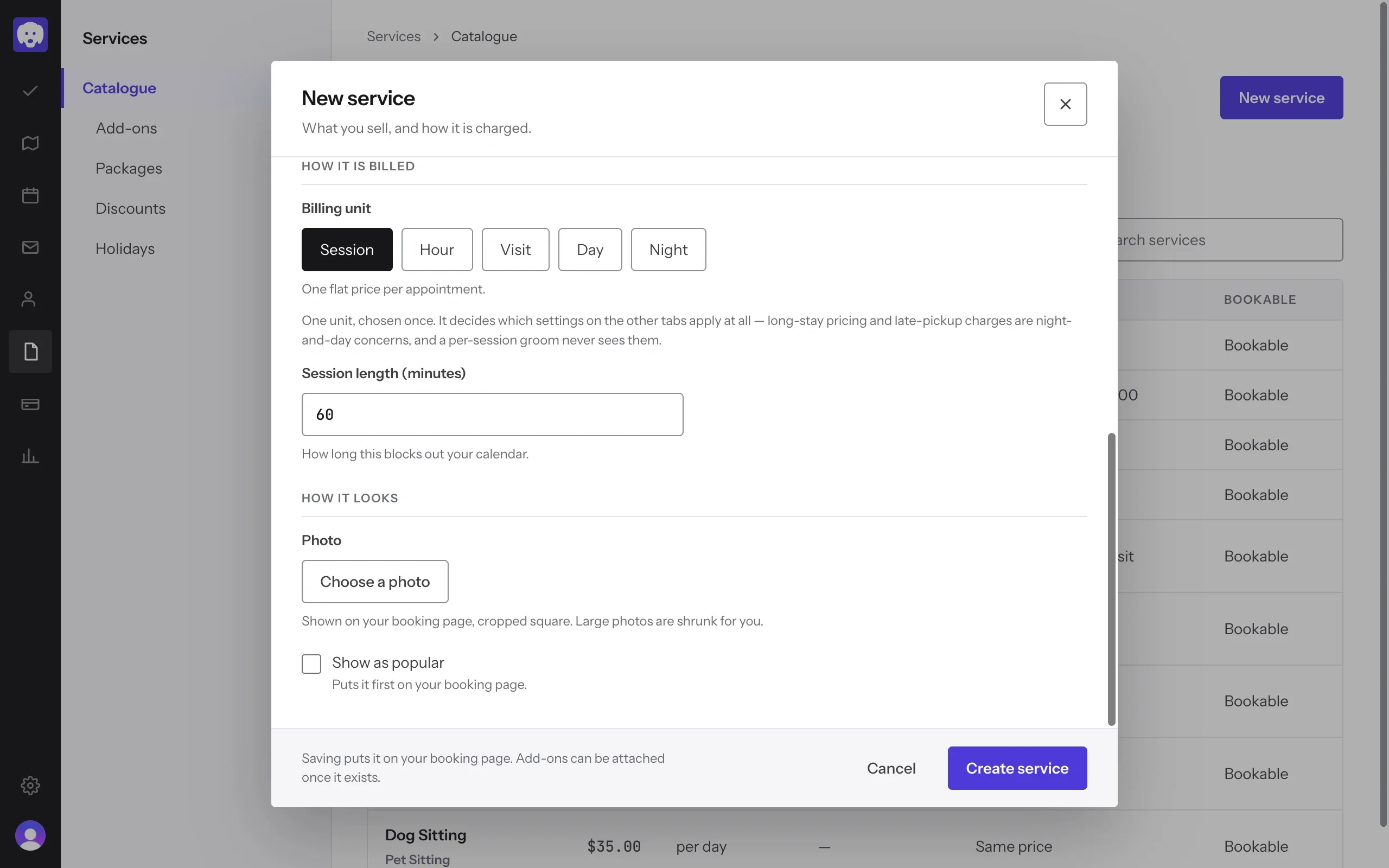Open Discounts in the Services menu

click(x=130, y=208)
